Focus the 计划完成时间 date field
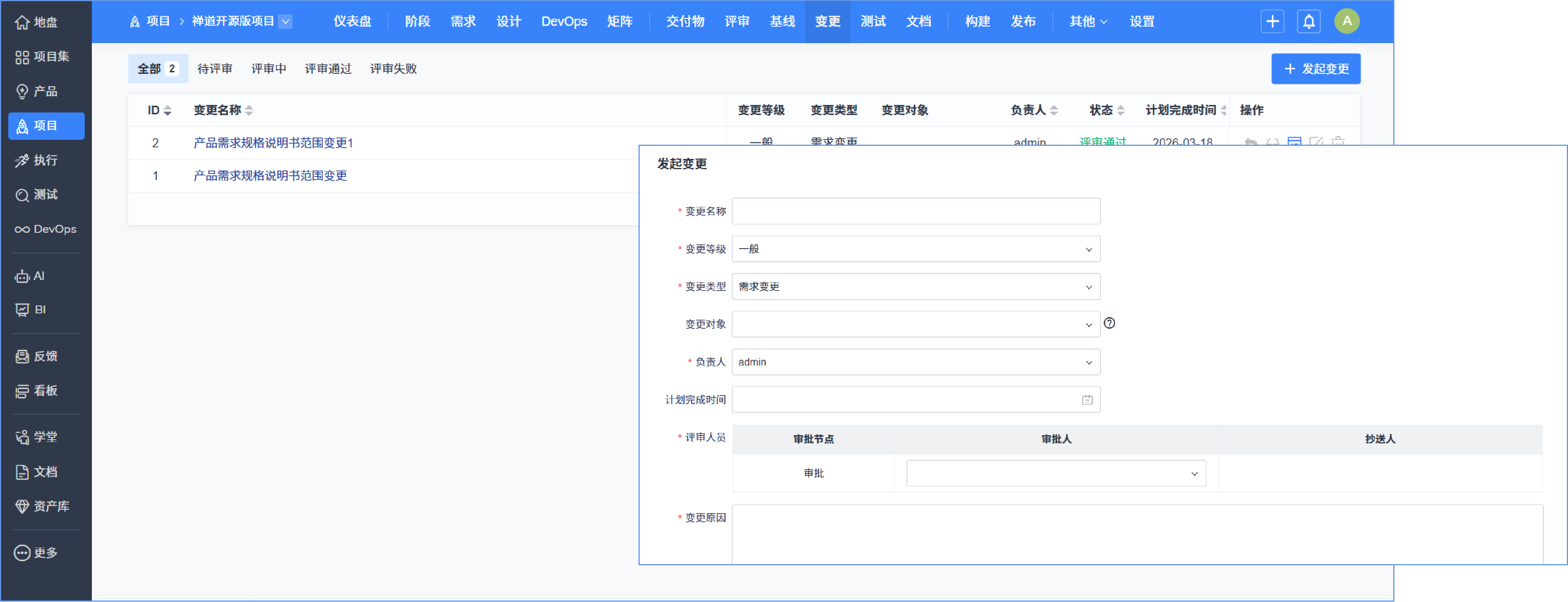Screen dimensions: 1568x602 point(916,400)
